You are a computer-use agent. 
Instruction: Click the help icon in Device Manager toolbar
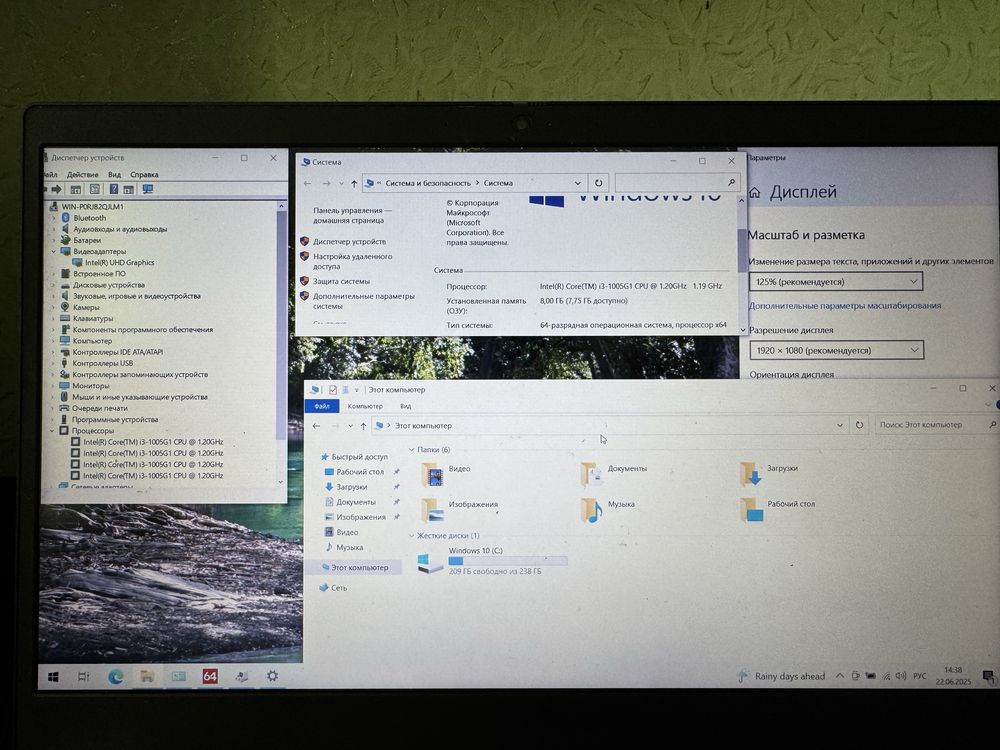point(114,189)
